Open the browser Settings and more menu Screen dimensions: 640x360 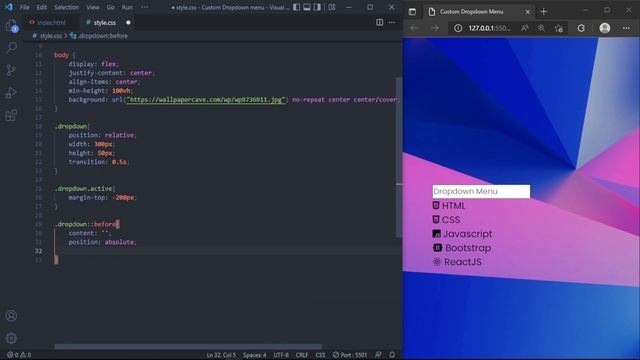coord(626,28)
